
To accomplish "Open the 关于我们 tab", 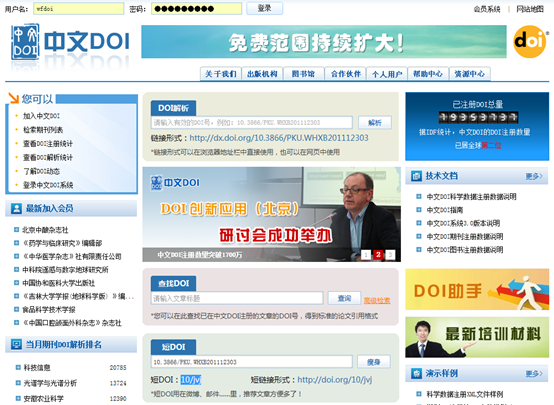I will coord(220,74).
